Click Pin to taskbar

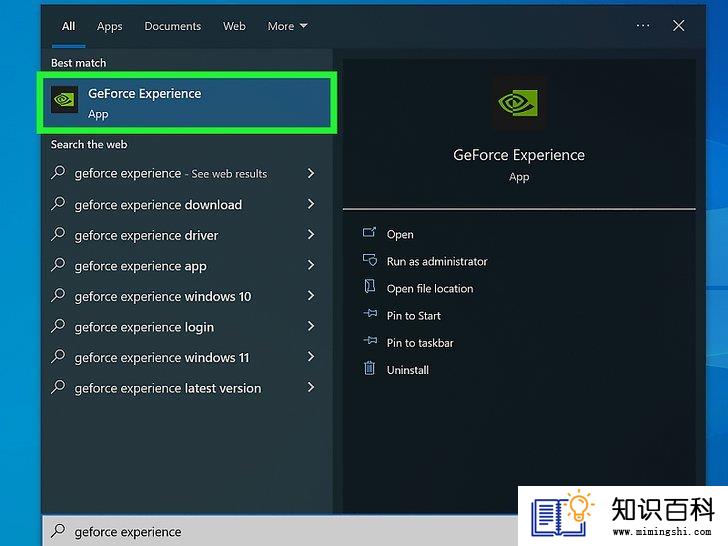420,343
